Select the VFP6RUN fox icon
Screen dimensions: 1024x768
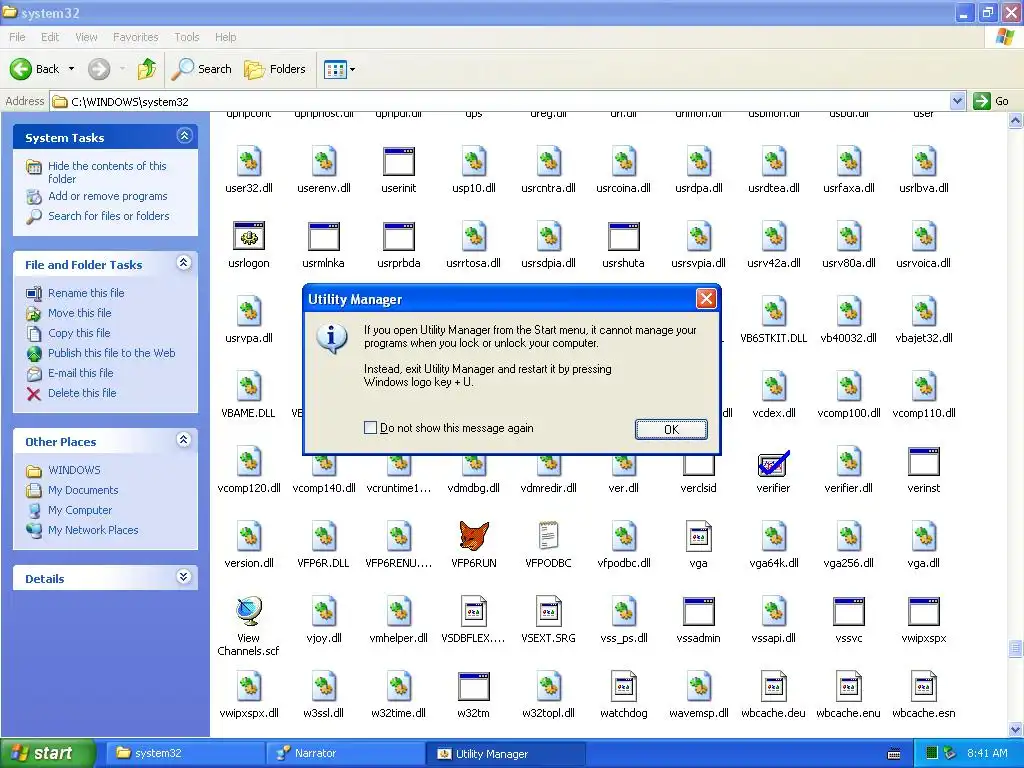[x=474, y=537]
